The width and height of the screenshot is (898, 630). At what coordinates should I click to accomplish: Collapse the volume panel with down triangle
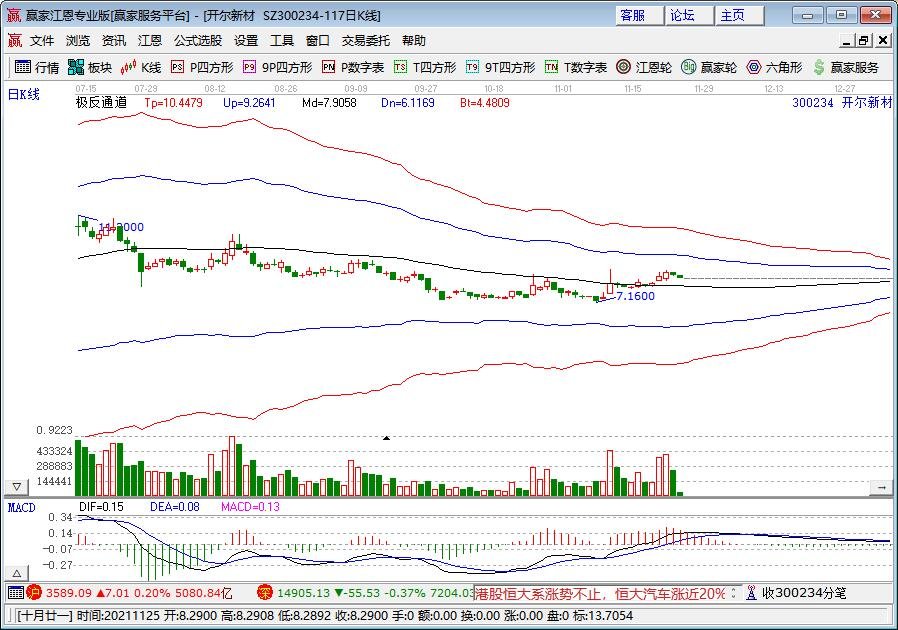point(17,487)
